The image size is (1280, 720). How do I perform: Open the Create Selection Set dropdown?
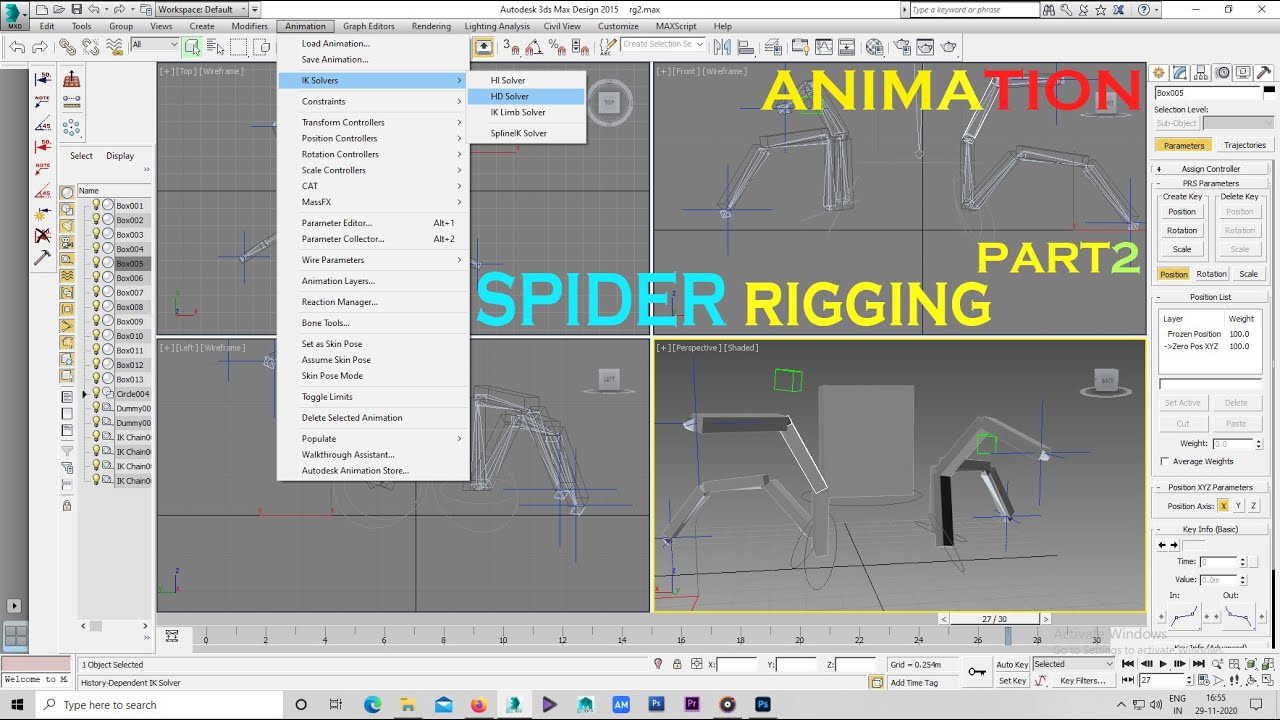click(x=663, y=44)
